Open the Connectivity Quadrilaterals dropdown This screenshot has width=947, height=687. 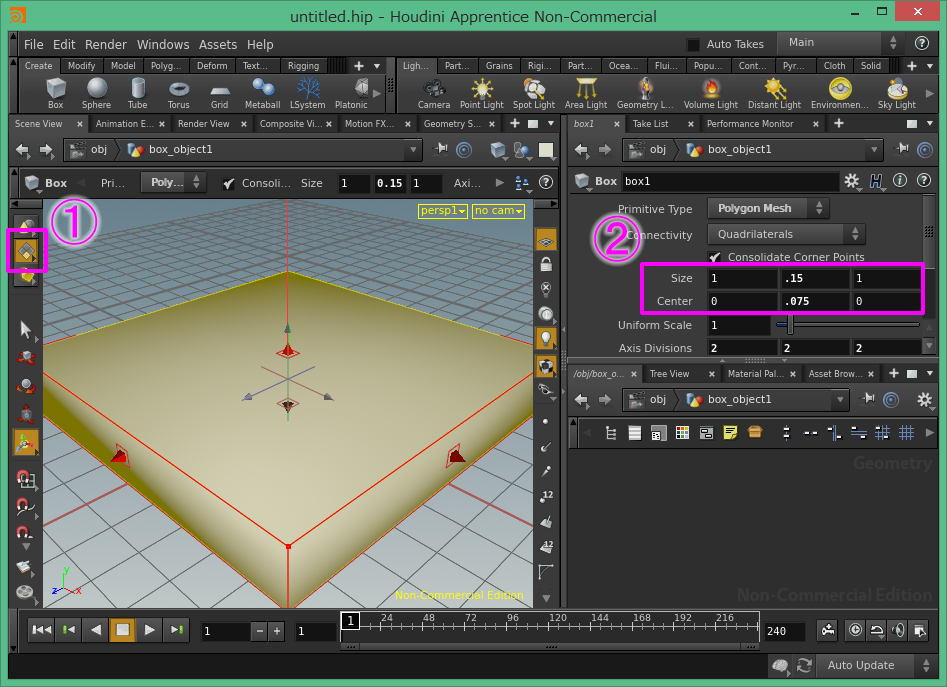(x=786, y=234)
